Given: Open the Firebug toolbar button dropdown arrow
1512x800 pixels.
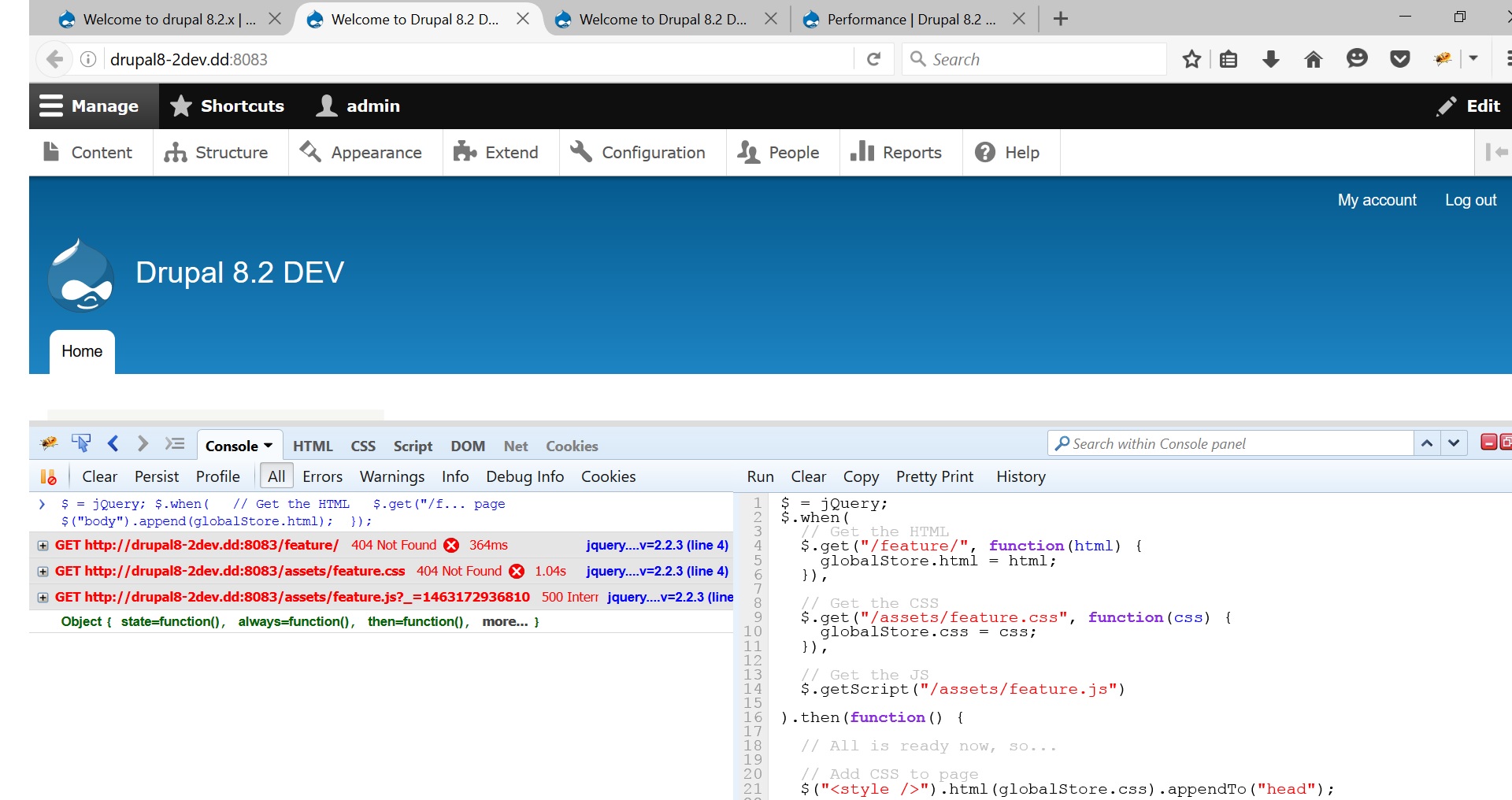Looking at the screenshot, I should click(x=1473, y=58).
